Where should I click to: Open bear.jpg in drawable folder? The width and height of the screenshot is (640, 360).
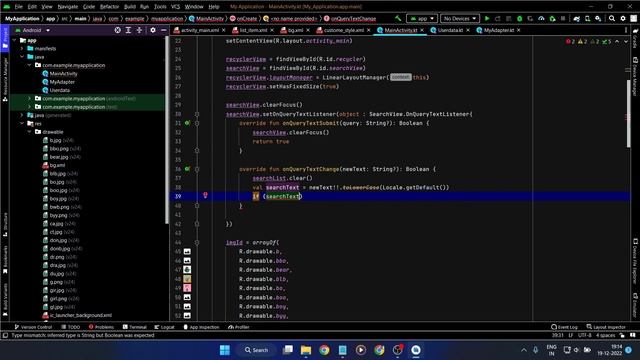pos(59,157)
